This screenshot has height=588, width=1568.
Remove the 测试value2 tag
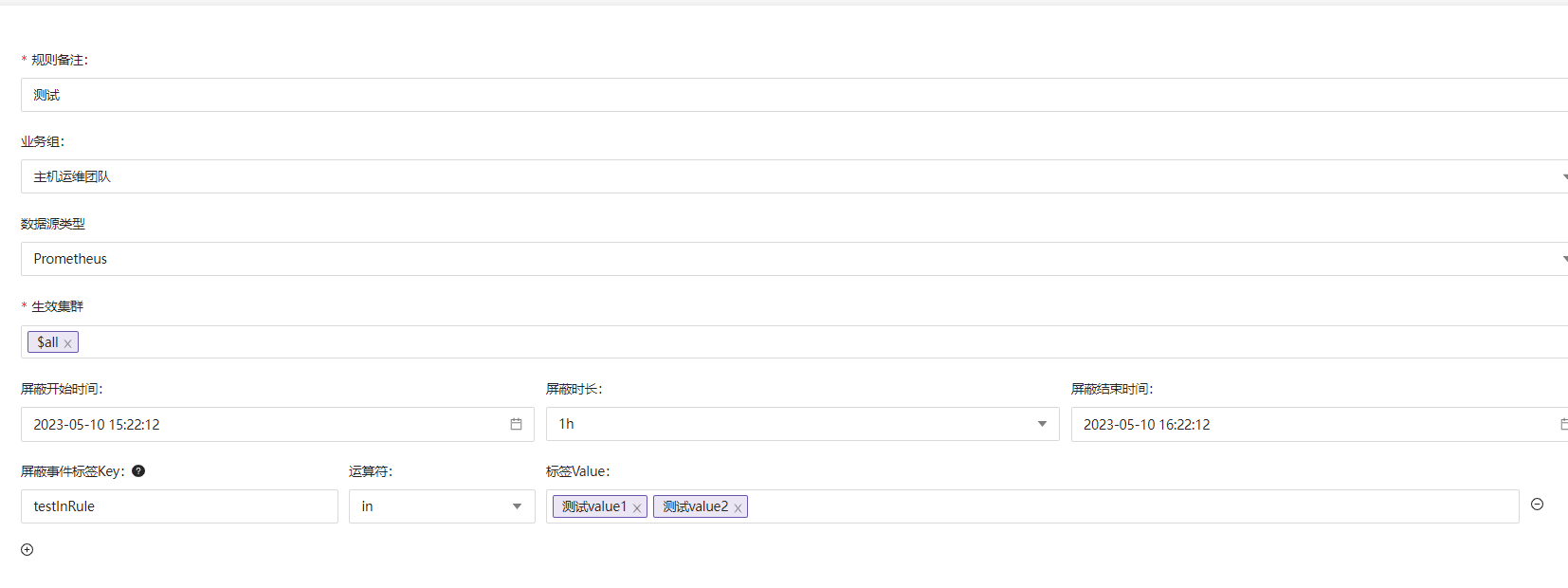pyautogui.click(x=738, y=508)
